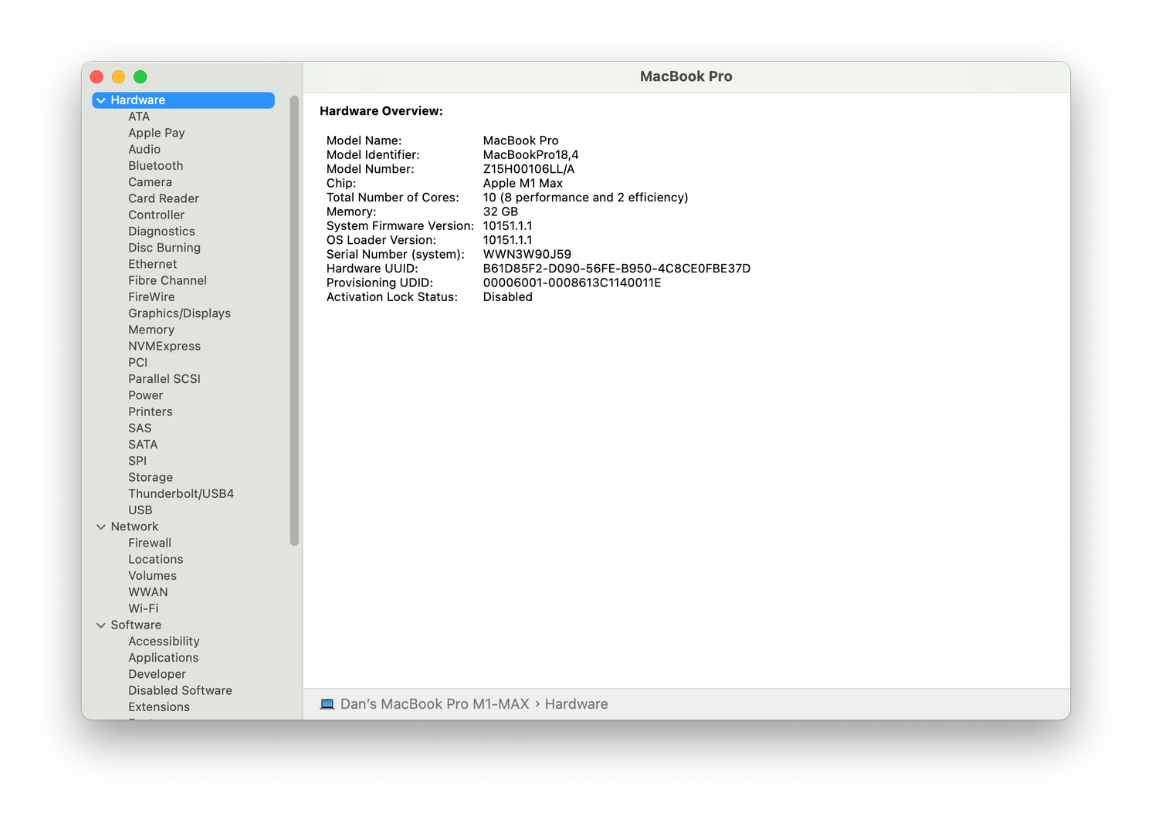The height and width of the screenshot is (820, 1151).
Task: Open Diagnostics sidebar entry
Action: [161, 231]
